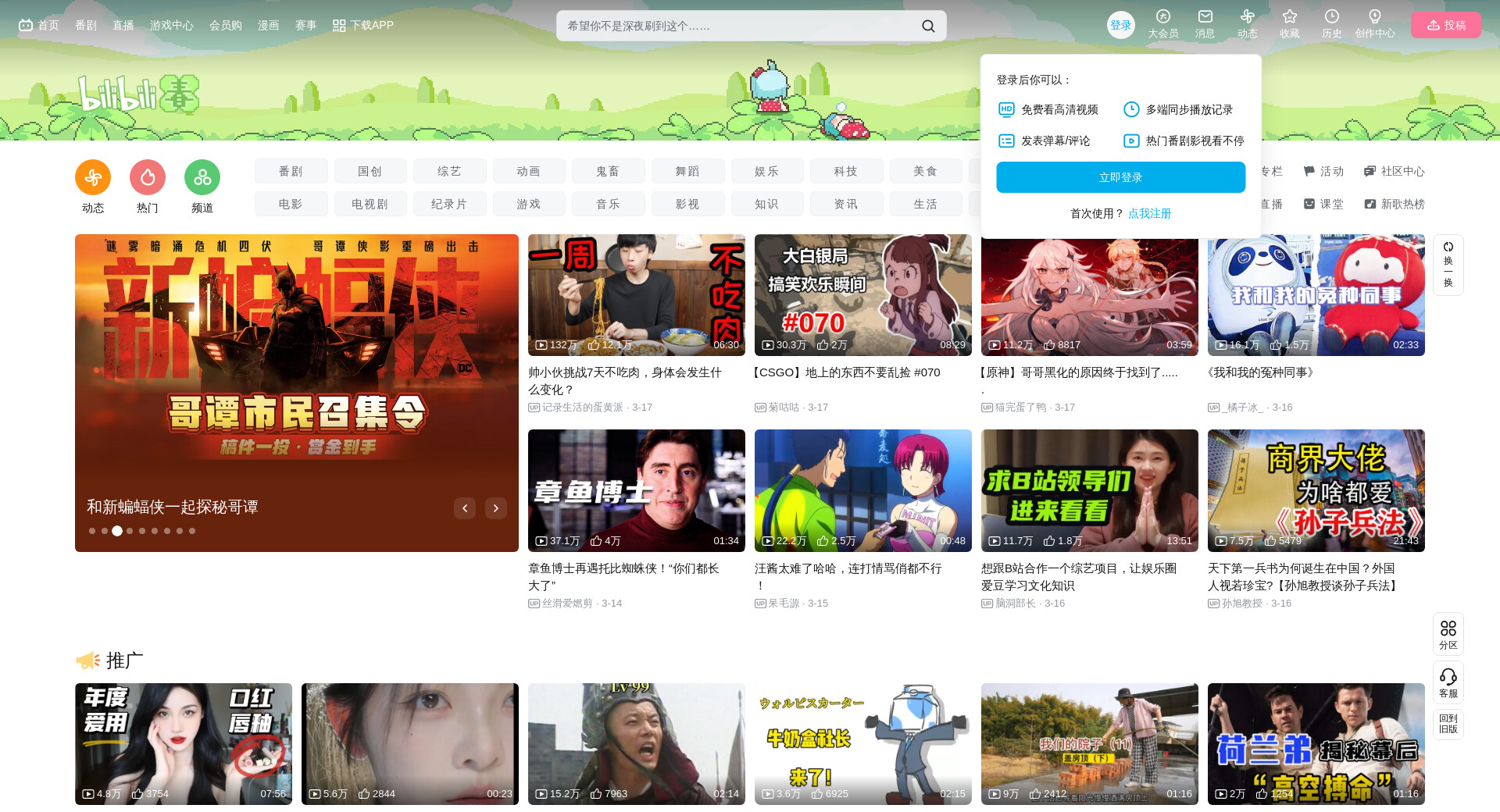Open the 动态 icon in top header
This screenshot has height=812, width=1500.
[x=1248, y=16]
